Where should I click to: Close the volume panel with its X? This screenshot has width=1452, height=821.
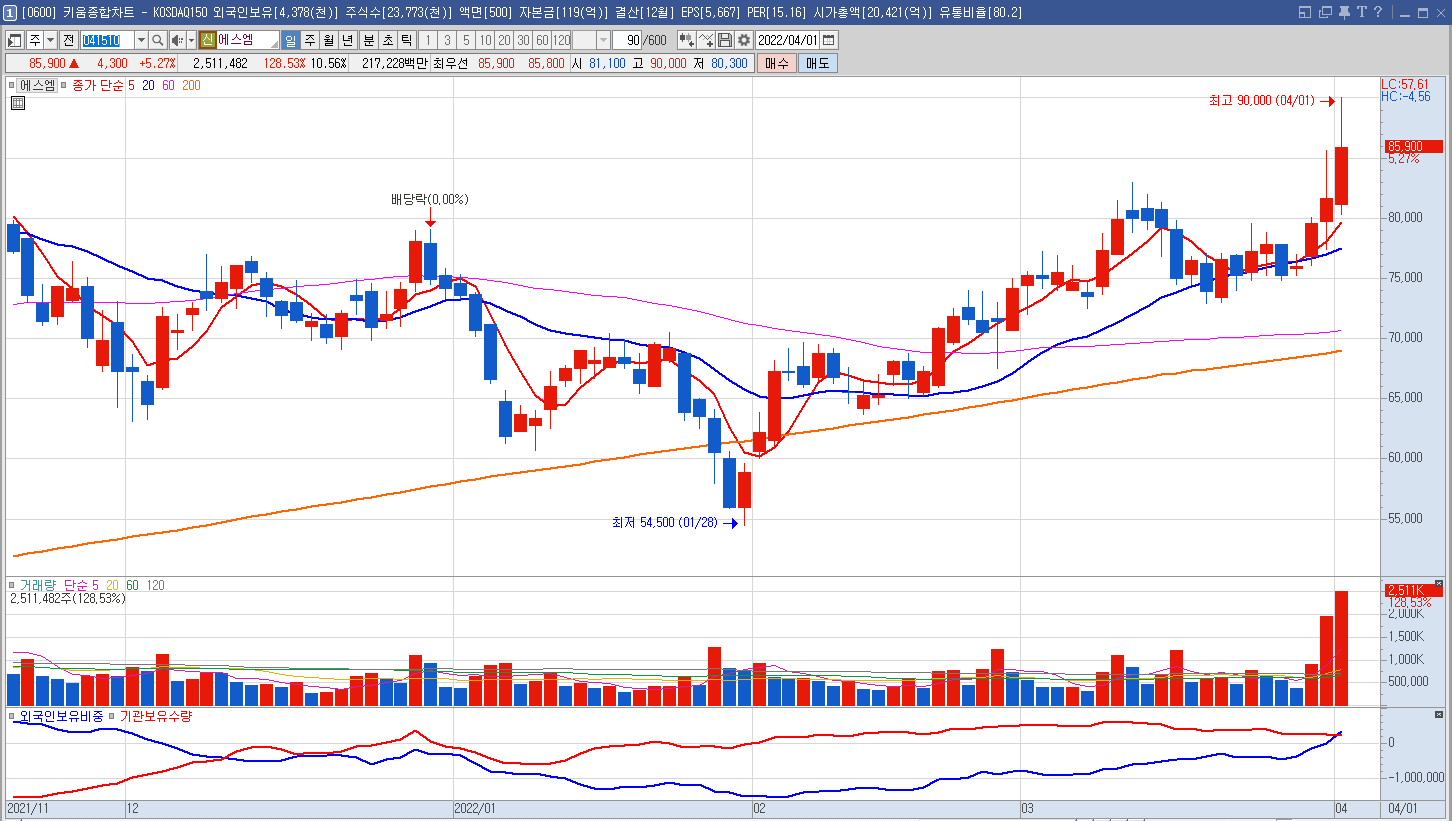pyautogui.click(x=1439, y=584)
